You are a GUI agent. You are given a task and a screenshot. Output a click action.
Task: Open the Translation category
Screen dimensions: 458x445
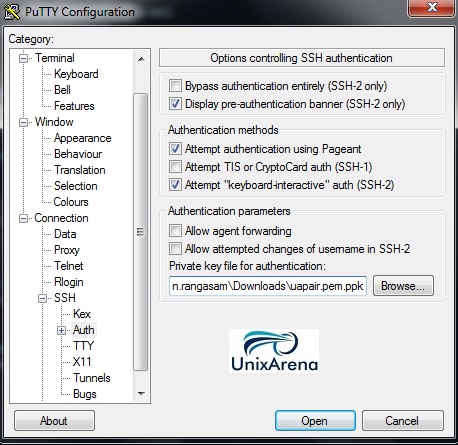pos(80,170)
